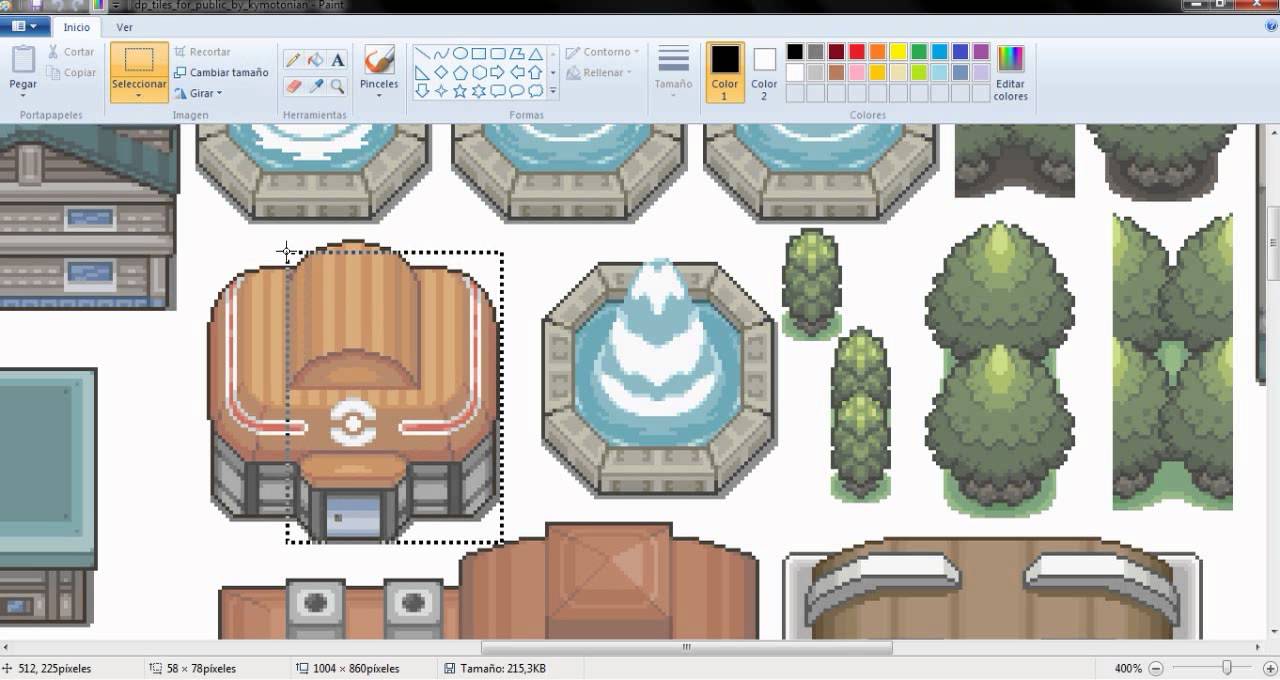Image resolution: width=1280 pixels, height=680 pixels.
Task: Choose the Five-point star shape
Action: coord(460,91)
